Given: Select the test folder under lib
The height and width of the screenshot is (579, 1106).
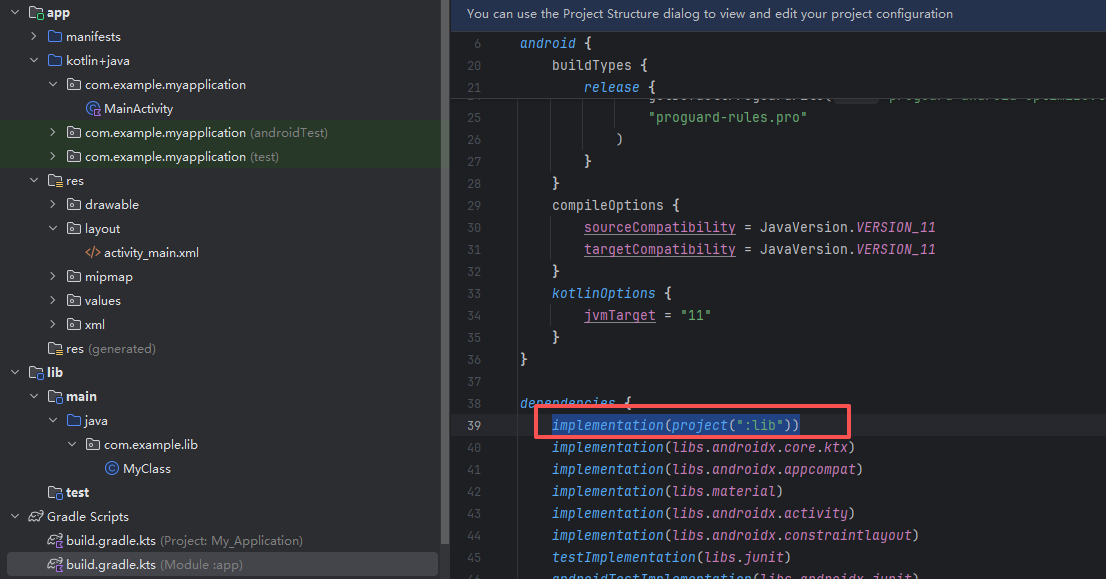Looking at the screenshot, I should pos(78,492).
